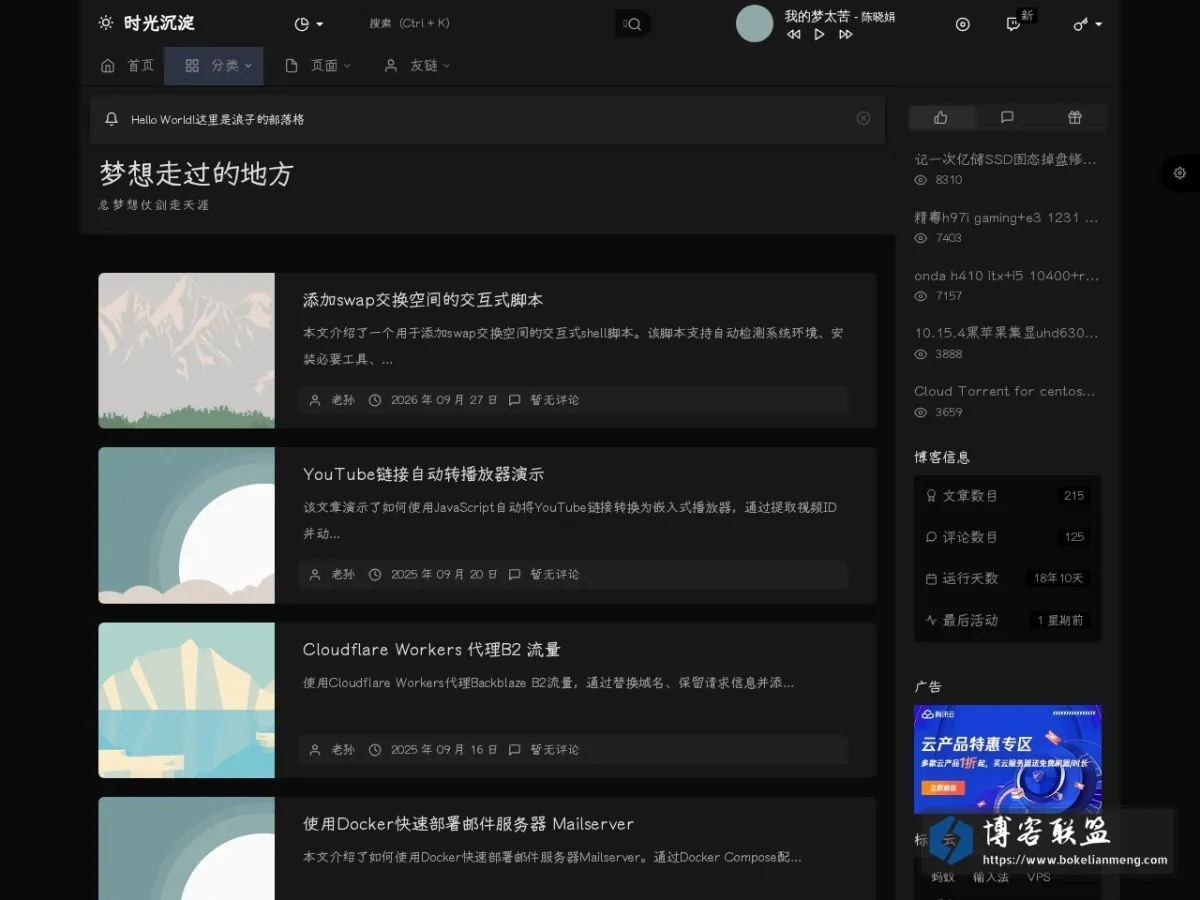Click the music player album avatar

click(754, 24)
